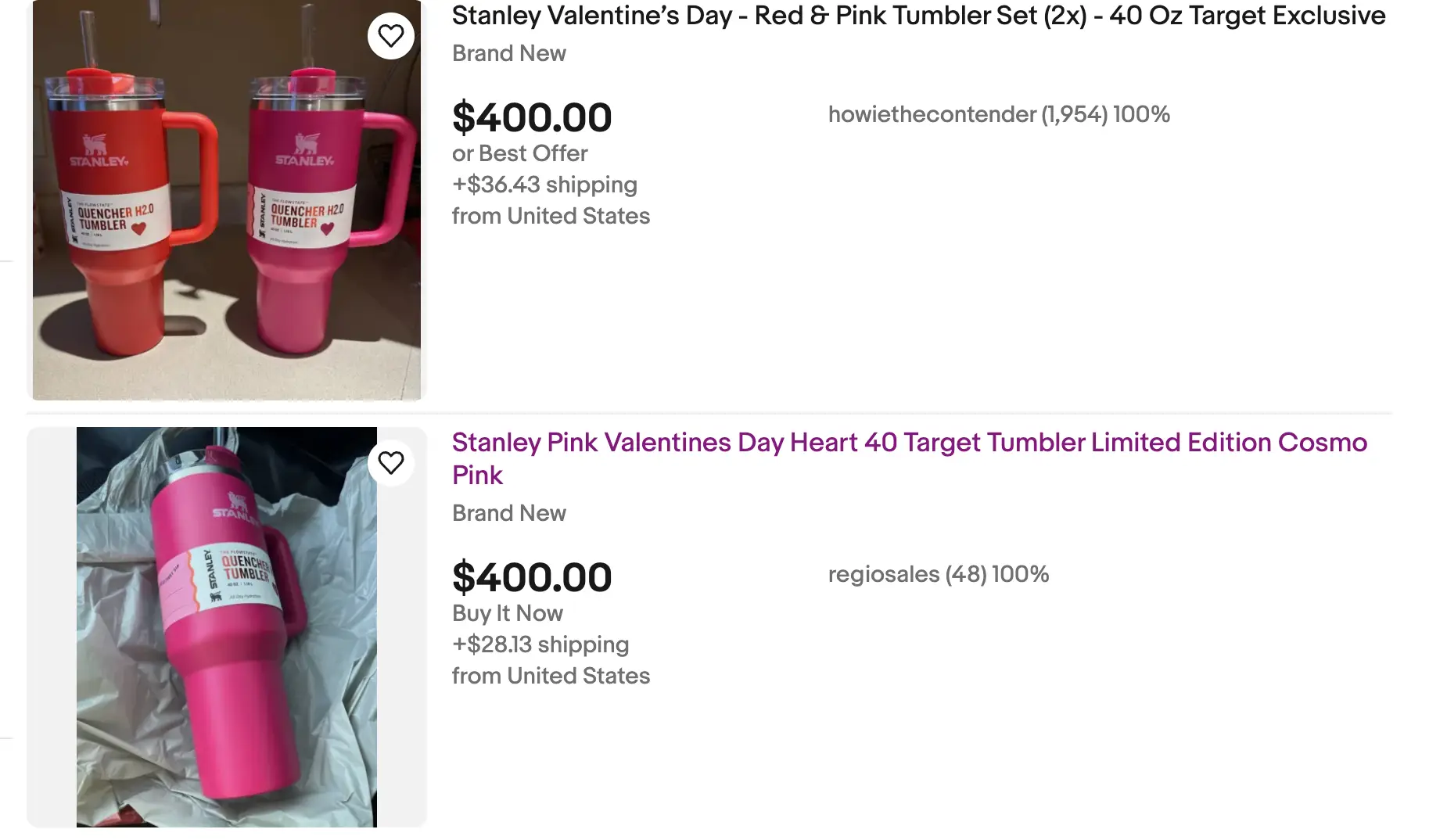The height and width of the screenshot is (840, 1447).
Task: View seller howiethecontender's feedback
Action: [998, 114]
